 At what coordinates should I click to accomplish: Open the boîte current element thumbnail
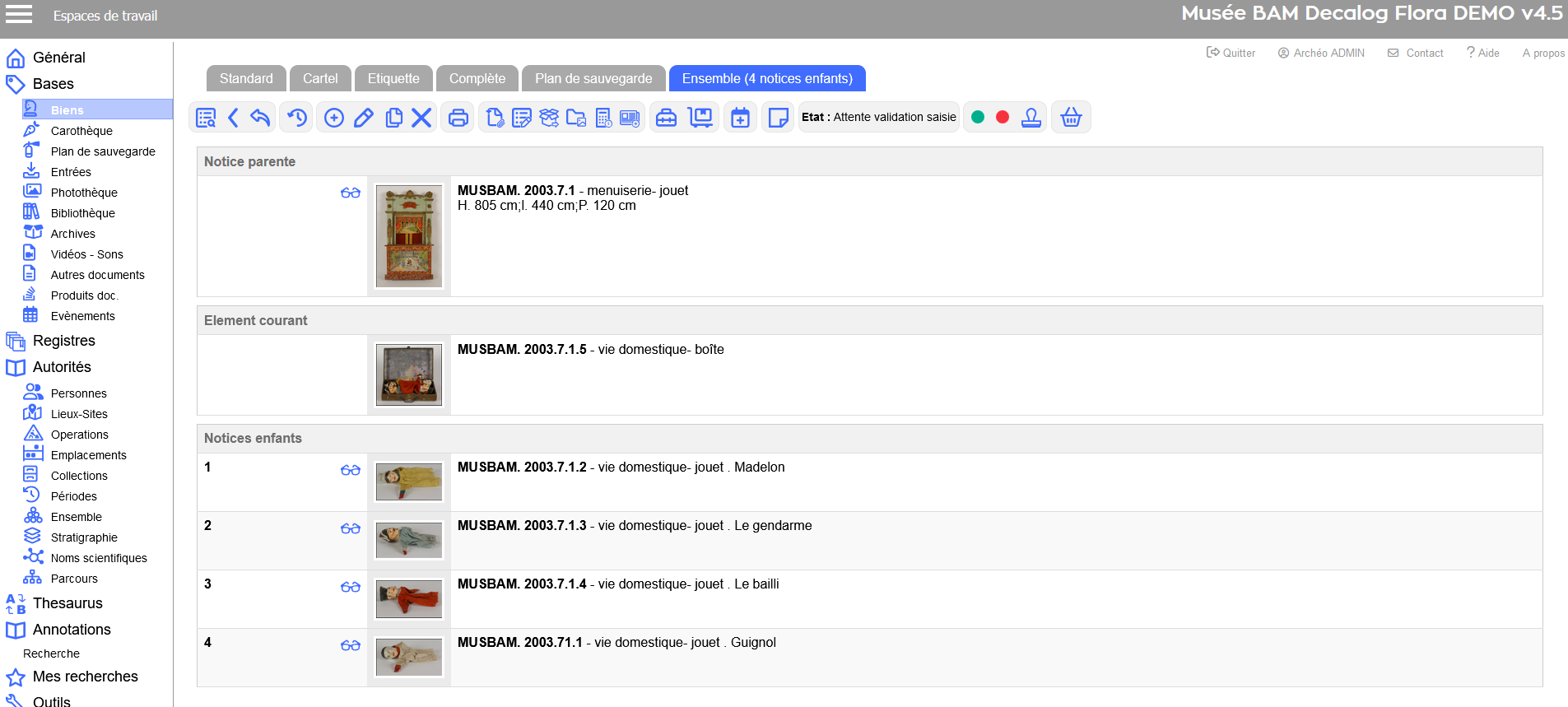(409, 375)
